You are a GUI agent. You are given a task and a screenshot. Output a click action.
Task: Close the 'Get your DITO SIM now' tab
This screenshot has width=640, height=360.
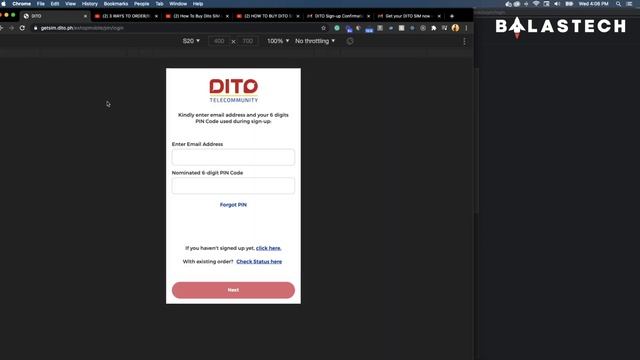439,16
